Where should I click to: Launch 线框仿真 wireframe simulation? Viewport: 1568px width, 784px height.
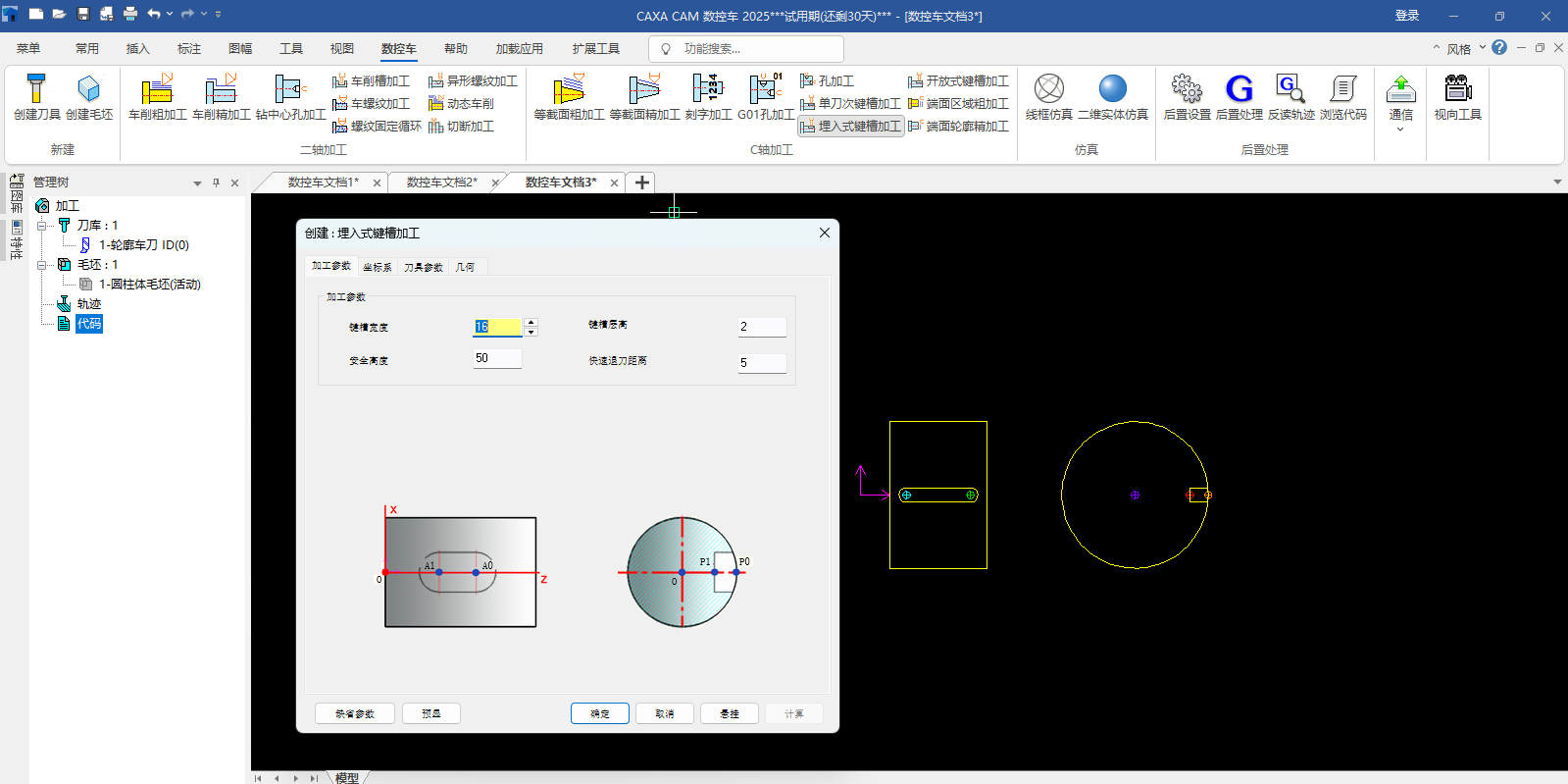(1048, 89)
